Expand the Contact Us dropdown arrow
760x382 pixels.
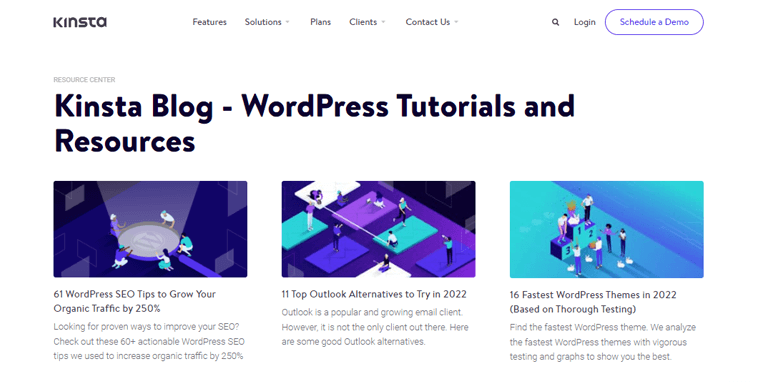click(x=456, y=22)
